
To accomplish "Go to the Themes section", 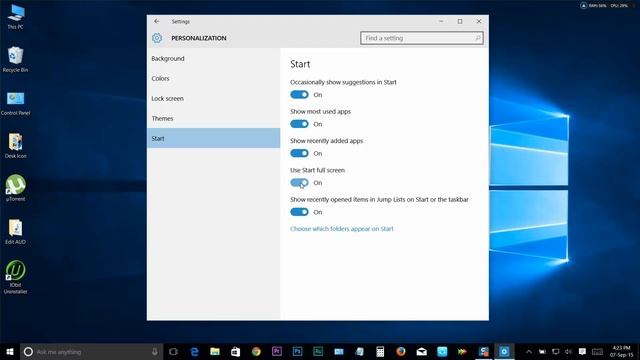I will click(213, 118).
